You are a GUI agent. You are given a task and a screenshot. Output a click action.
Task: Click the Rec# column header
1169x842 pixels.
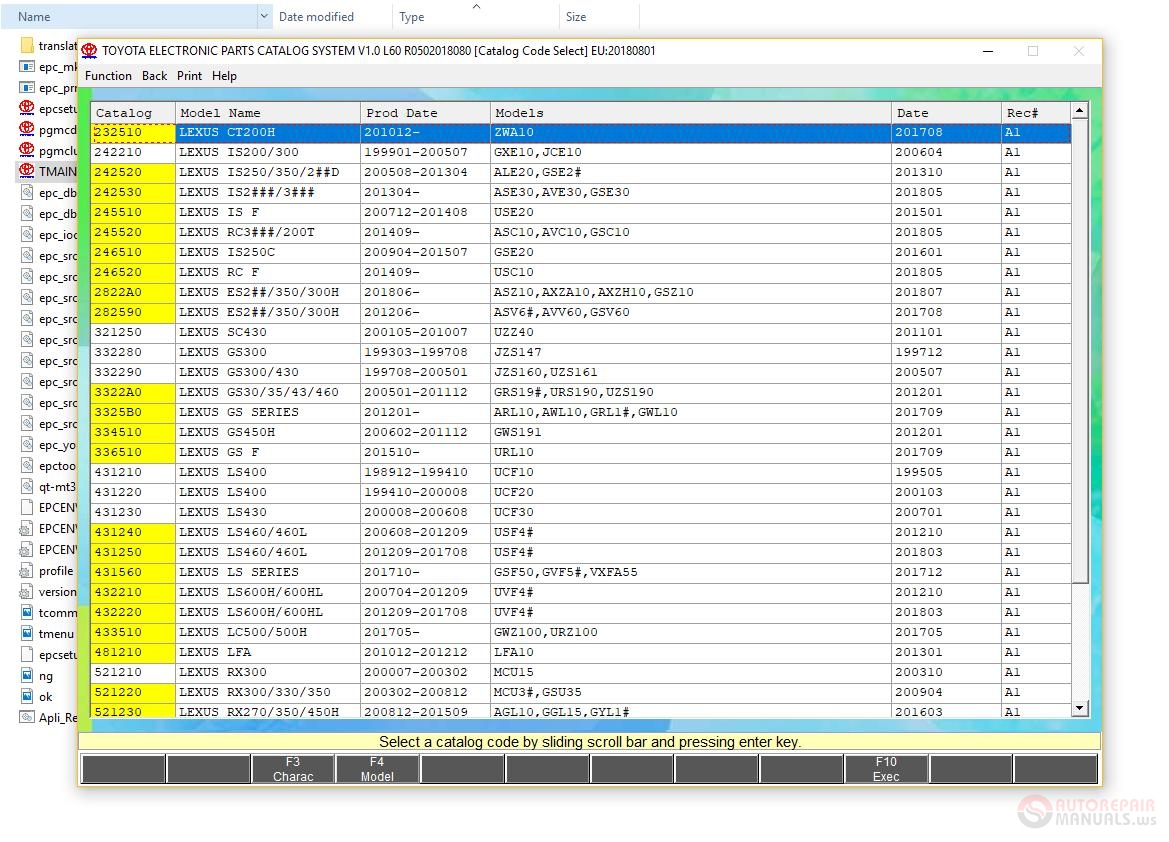(x=1036, y=113)
